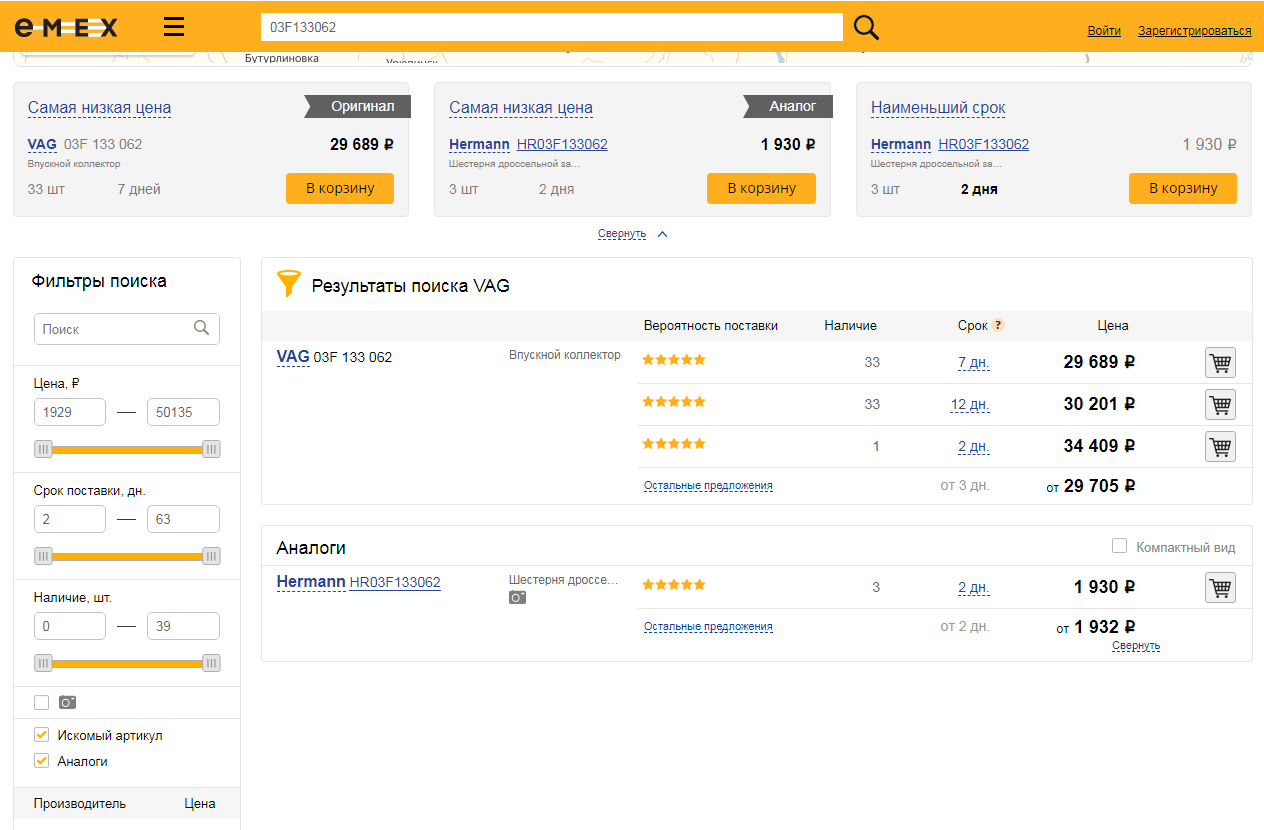
Task: Add the 30 201 ₽ offer to cart
Action: click(x=1220, y=405)
